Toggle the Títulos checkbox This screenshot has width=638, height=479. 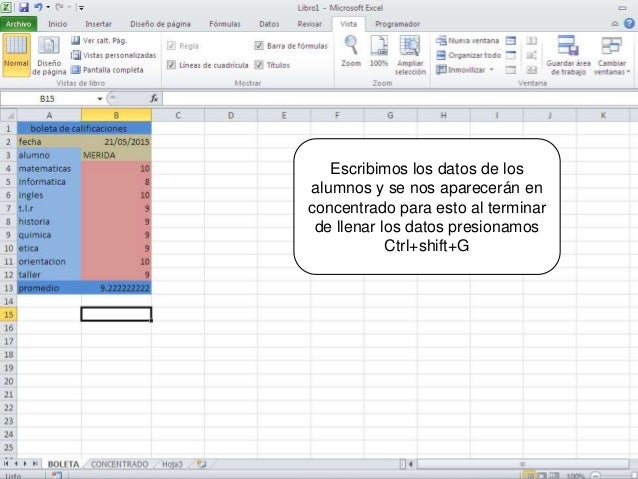259,65
